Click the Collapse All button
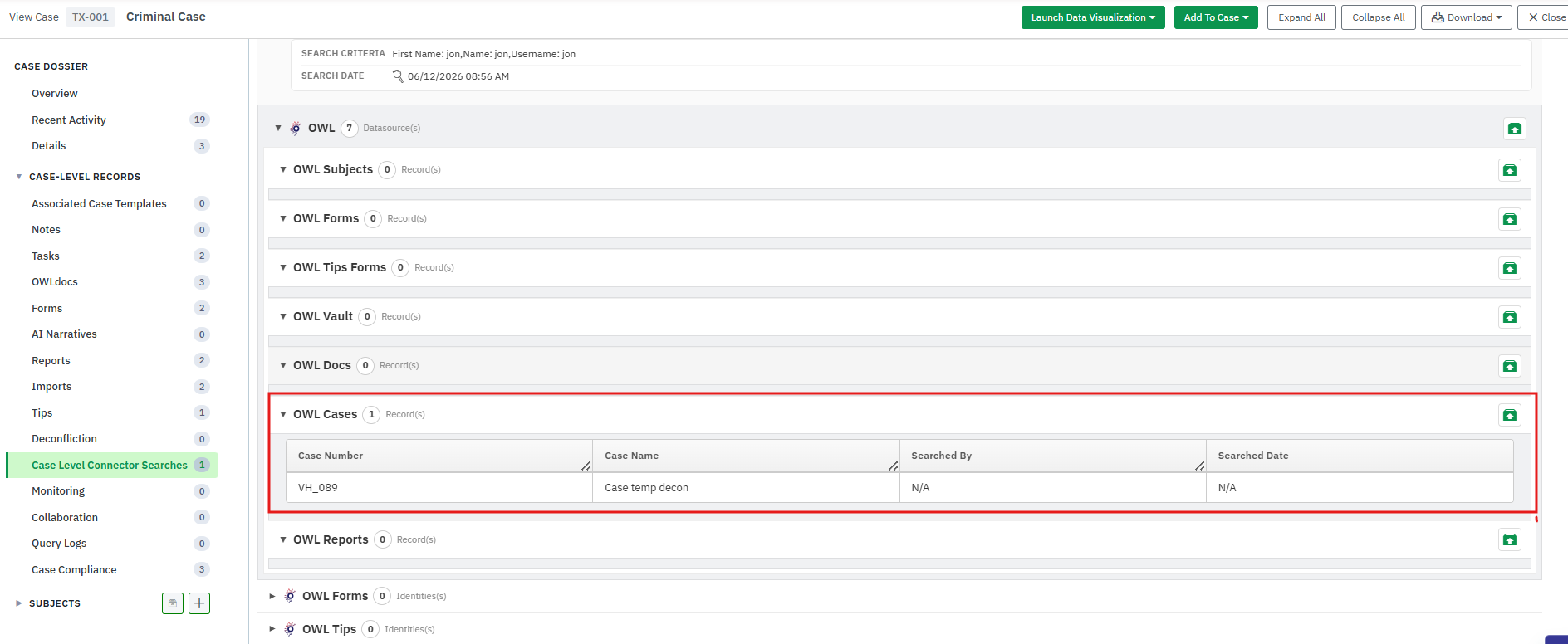The image size is (1568, 644). click(1379, 17)
